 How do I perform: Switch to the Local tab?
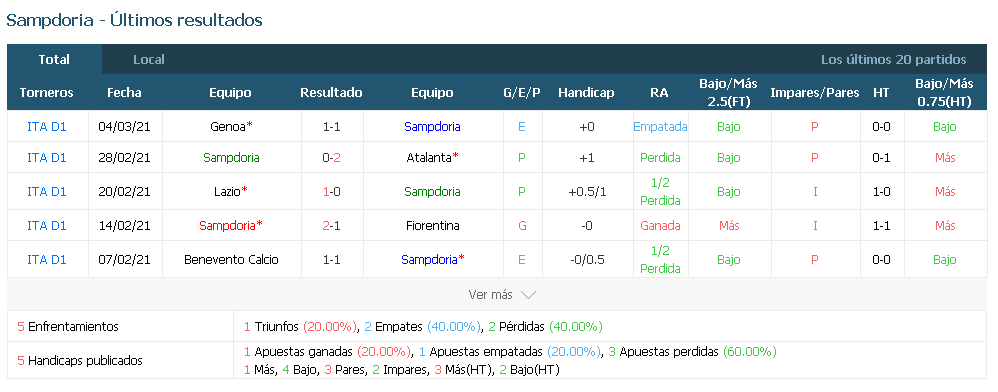[x=149, y=60]
